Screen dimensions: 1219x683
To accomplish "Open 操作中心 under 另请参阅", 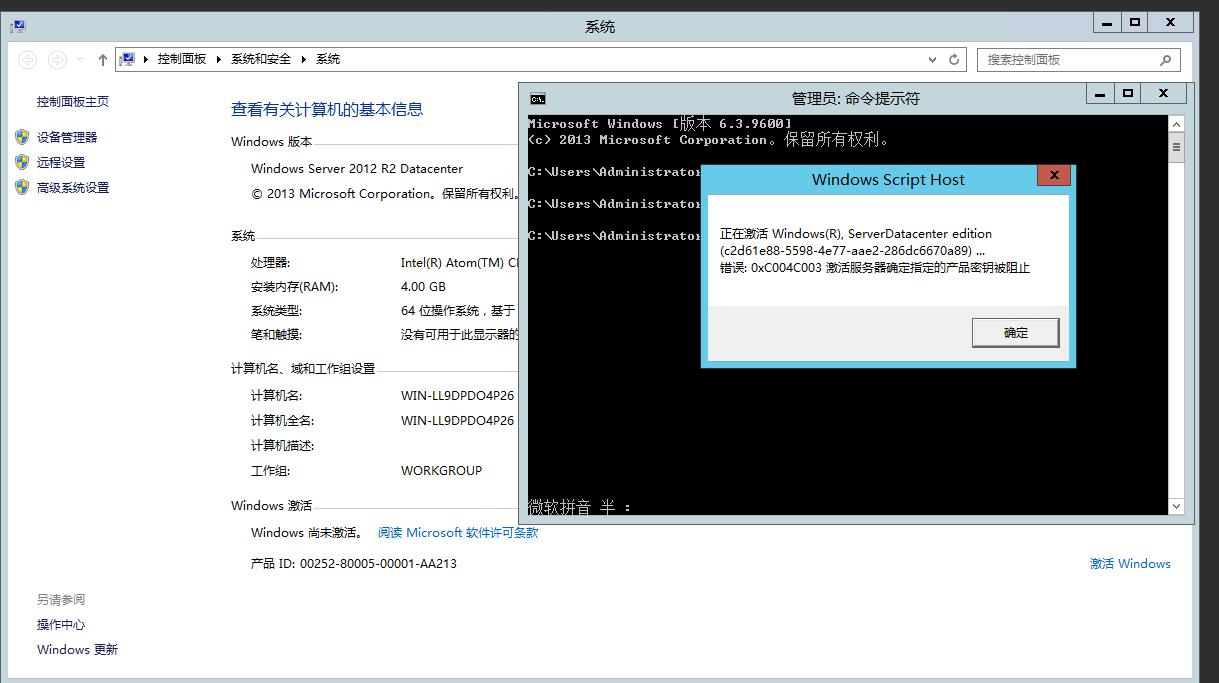I will 61,624.
